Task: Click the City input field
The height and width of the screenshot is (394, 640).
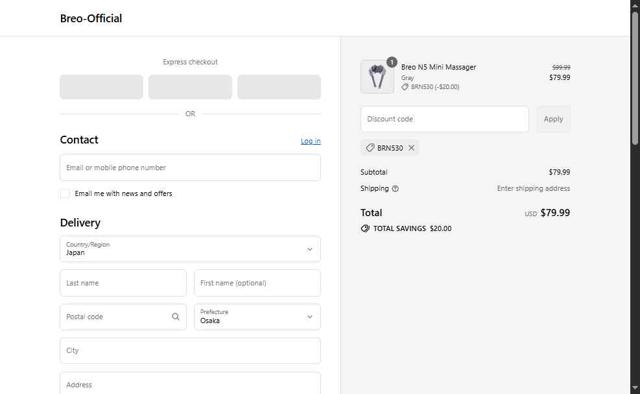Action: point(190,351)
